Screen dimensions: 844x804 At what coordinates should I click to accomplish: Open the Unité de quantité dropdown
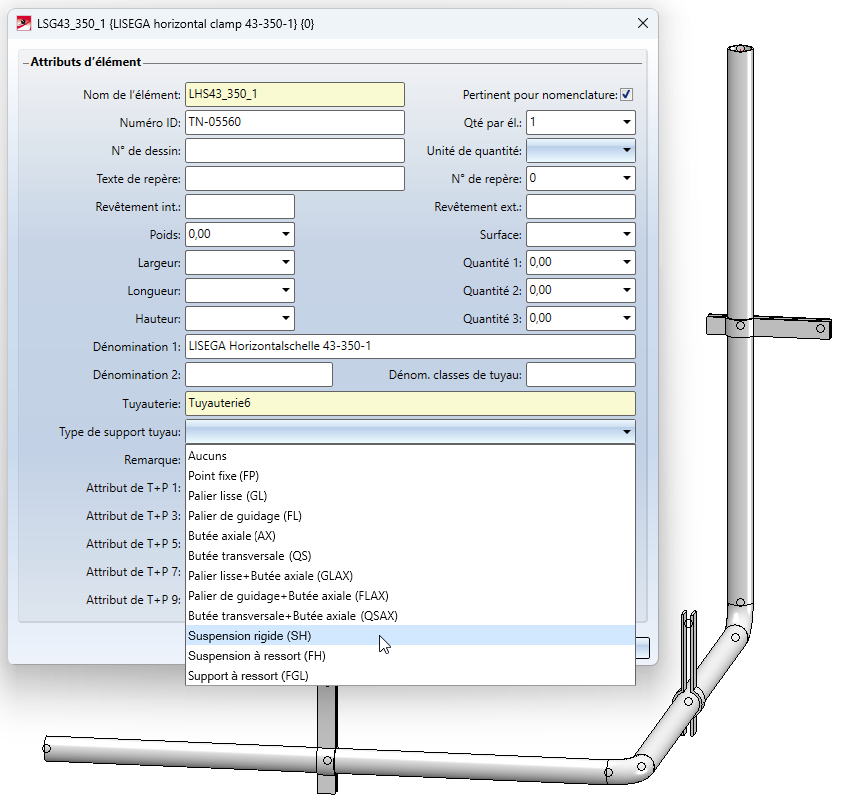tap(627, 150)
